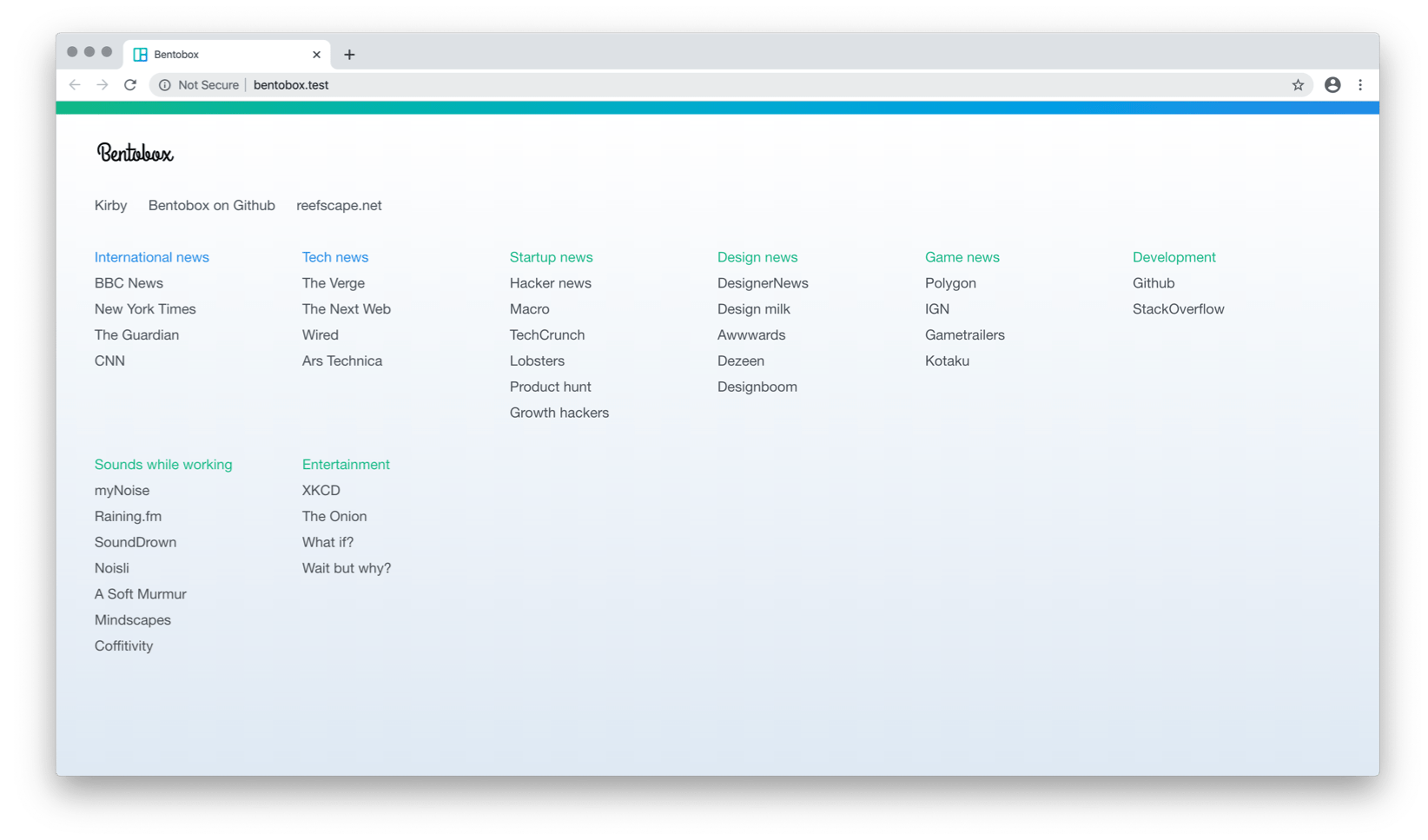Open the Kirby link
The image size is (1428, 840).
click(x=111, y=206)
